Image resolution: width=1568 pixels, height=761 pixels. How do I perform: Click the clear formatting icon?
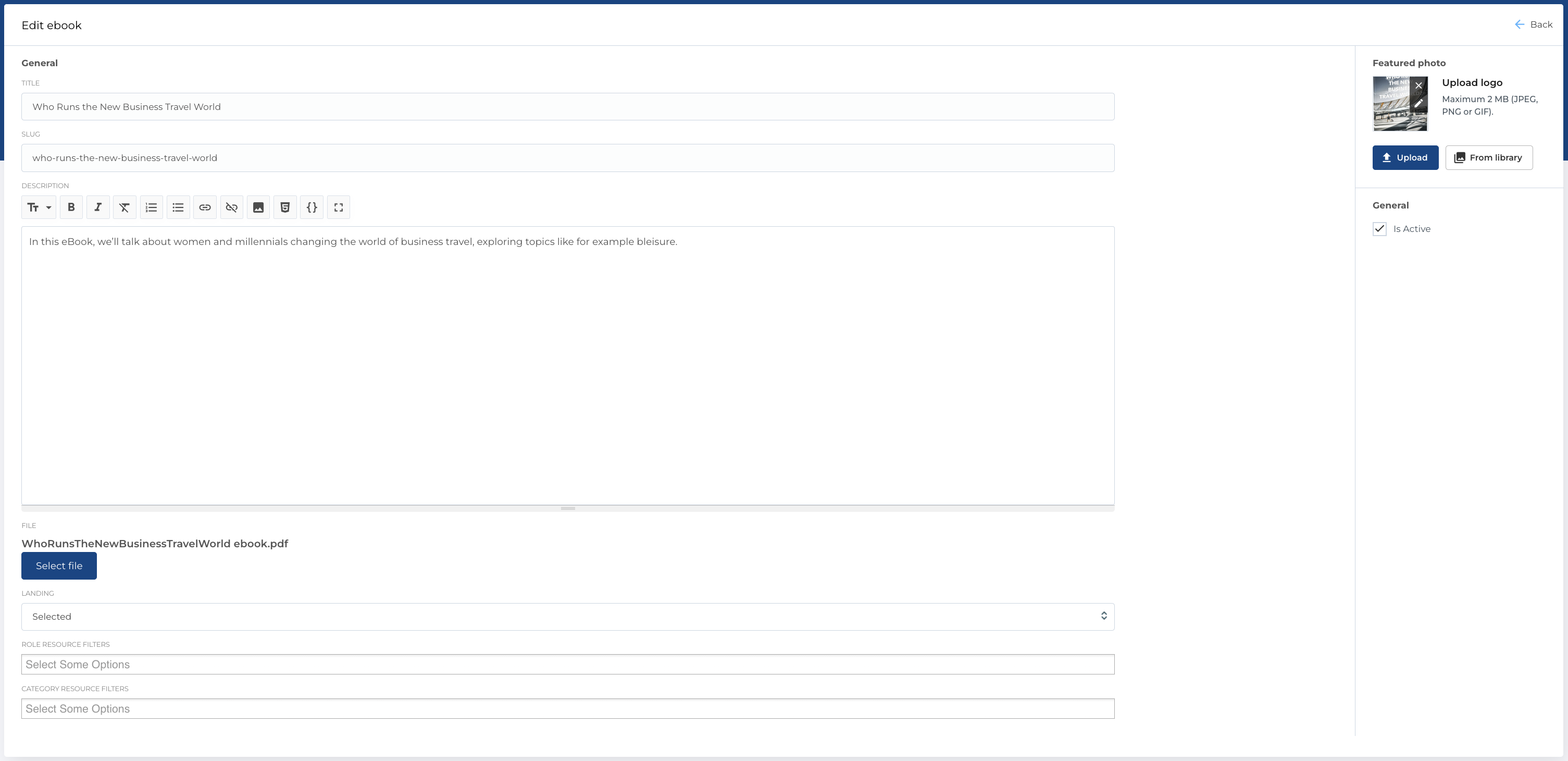click(x=124, y=207)
